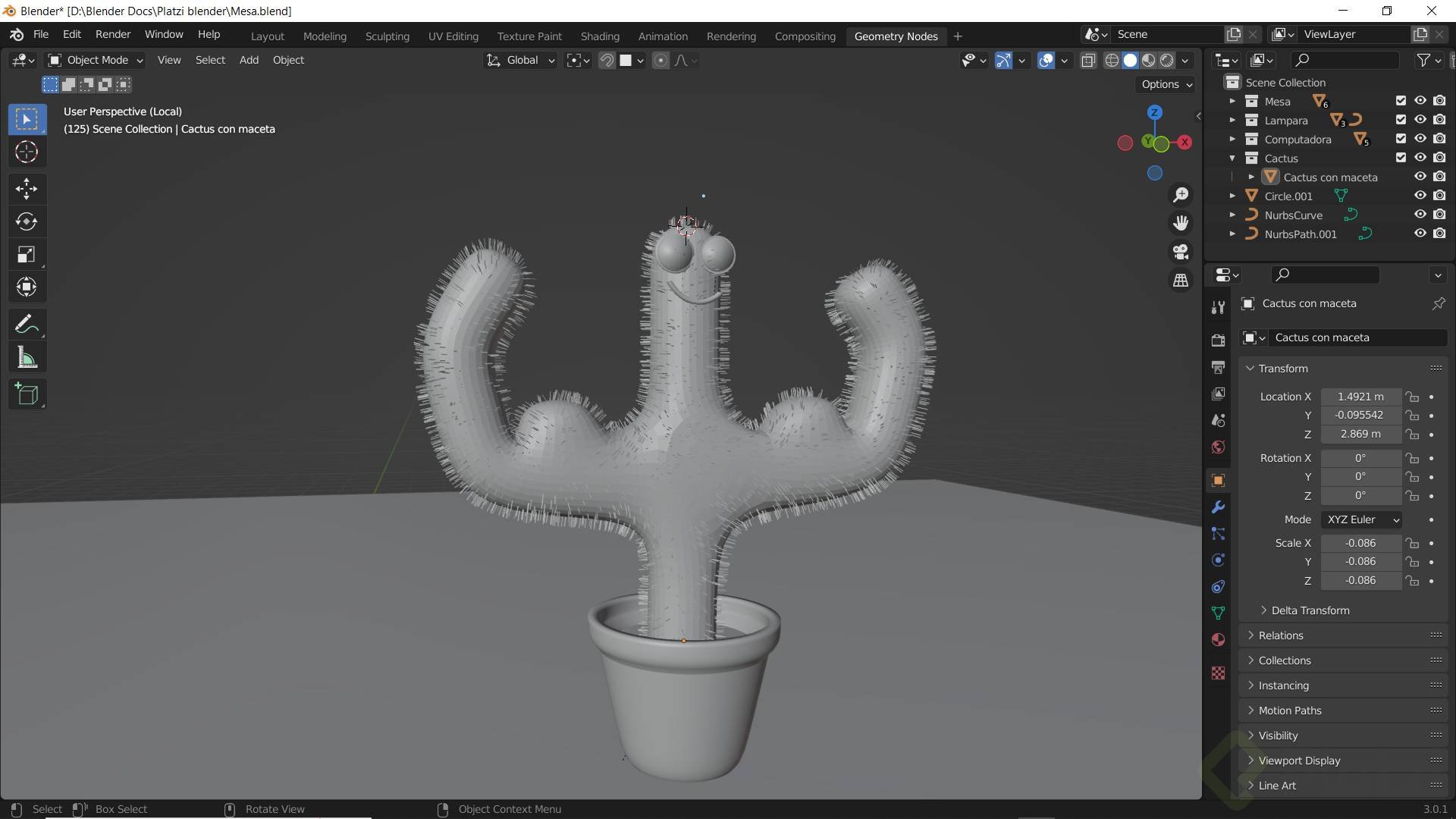Expand the Mesa collection
Viewport: 1456px width, 819px height.
tap(1232, 101)
